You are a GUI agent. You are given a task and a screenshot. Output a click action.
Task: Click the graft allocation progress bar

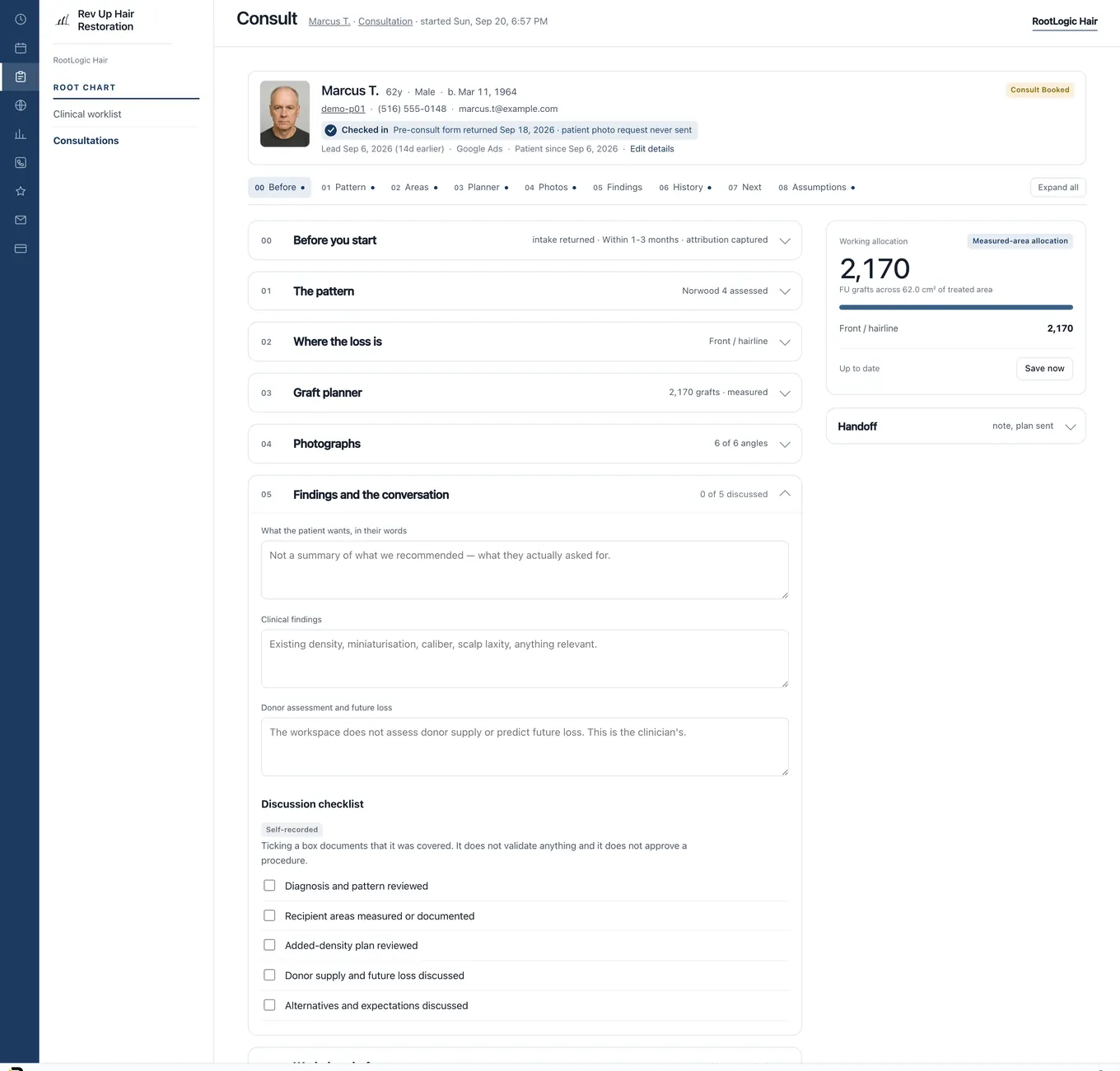956,307
